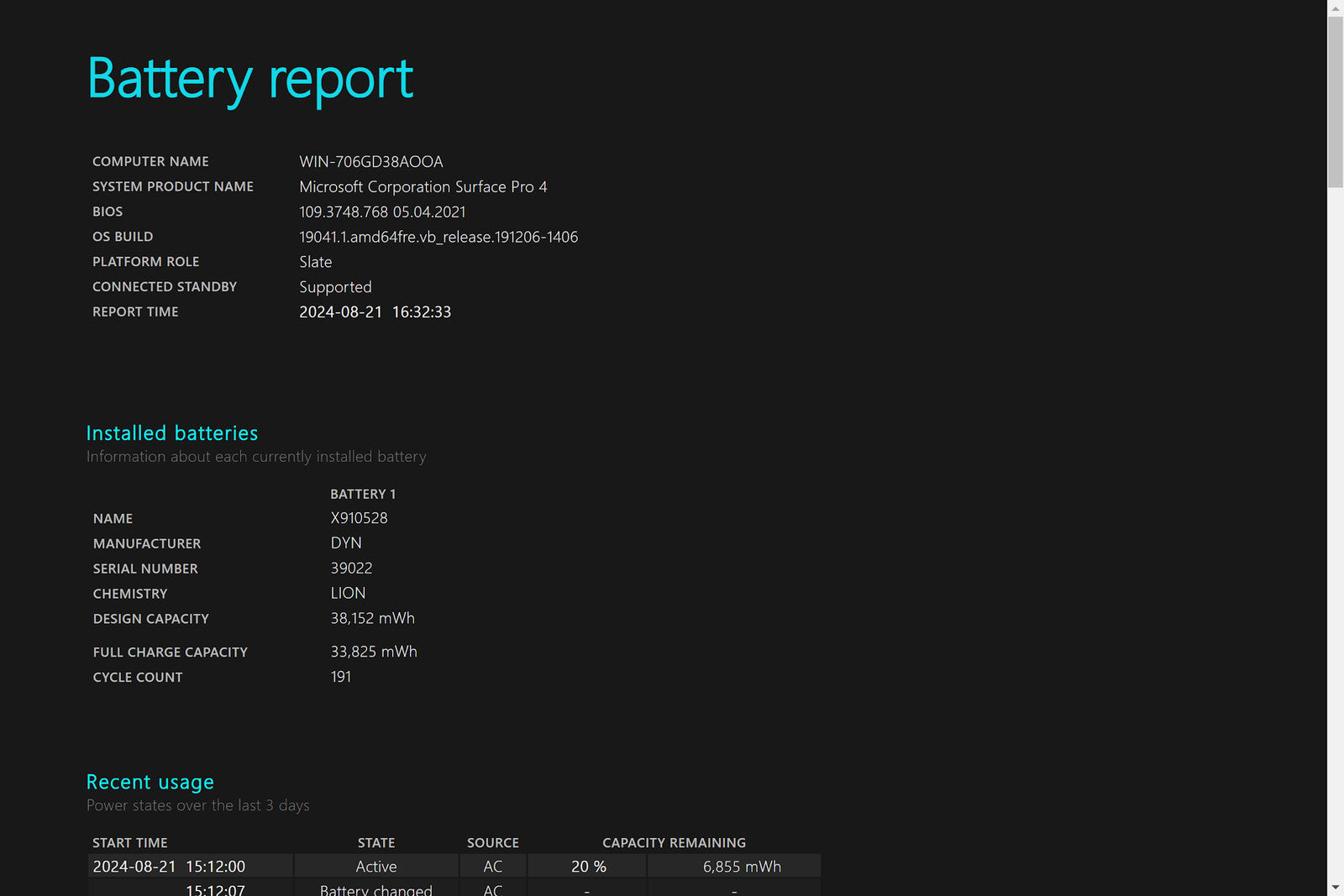Click the Installed batteries heading
The image size is (1344, 896).
click(172, 433)
